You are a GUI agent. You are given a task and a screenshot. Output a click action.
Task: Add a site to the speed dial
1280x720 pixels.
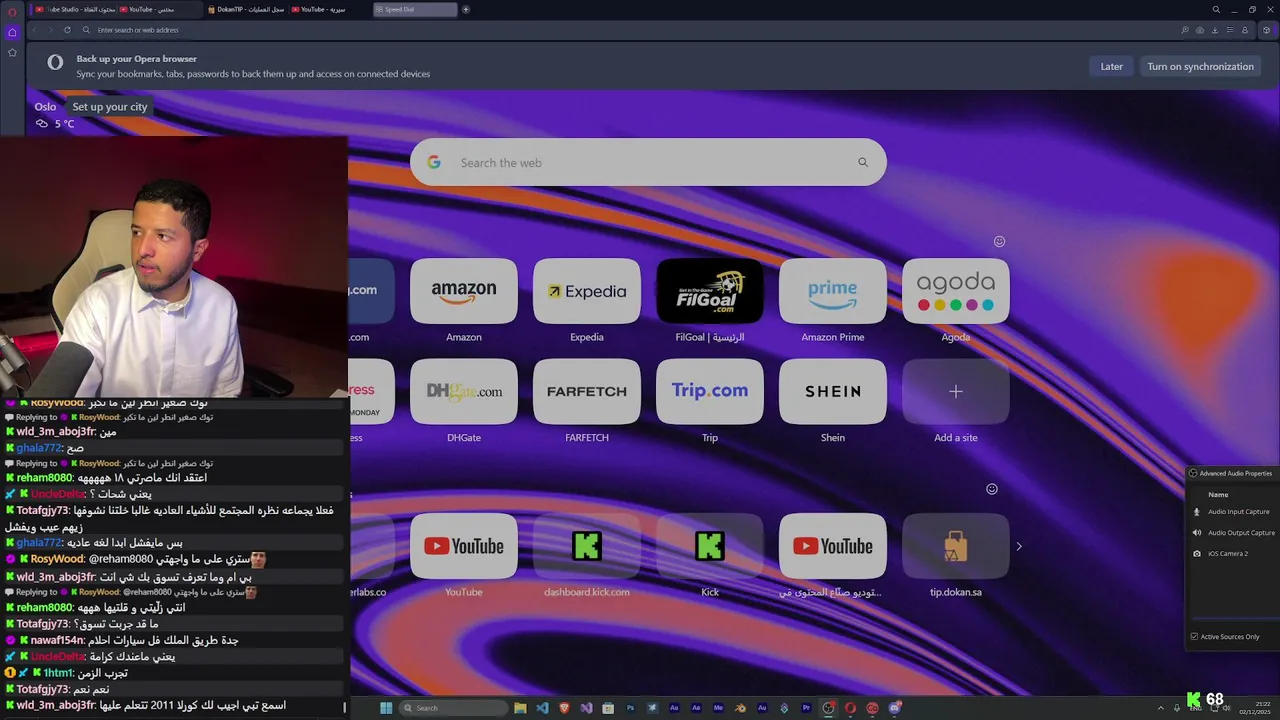[956, 391]
